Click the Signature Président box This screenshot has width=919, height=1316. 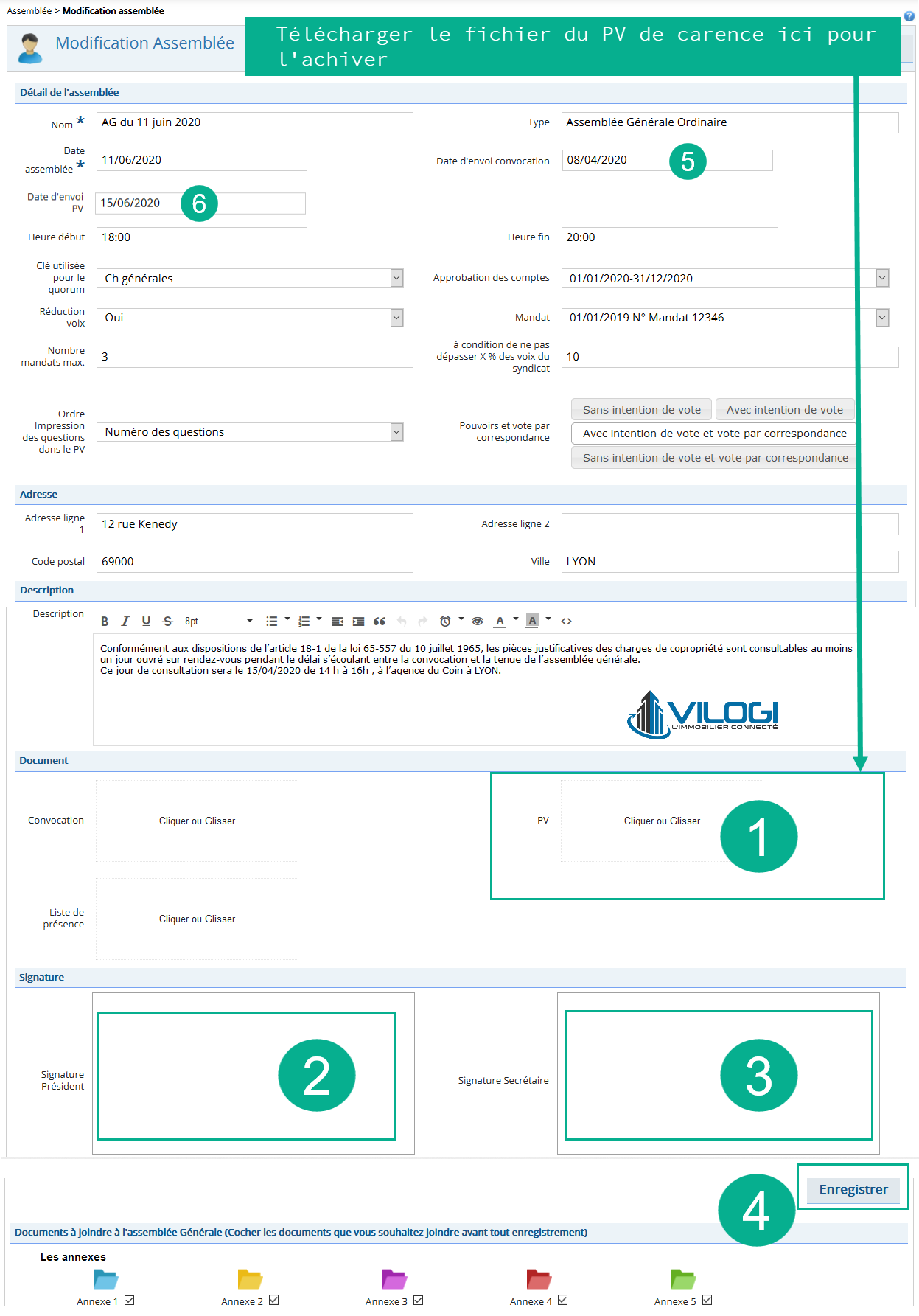[254, 1073]
